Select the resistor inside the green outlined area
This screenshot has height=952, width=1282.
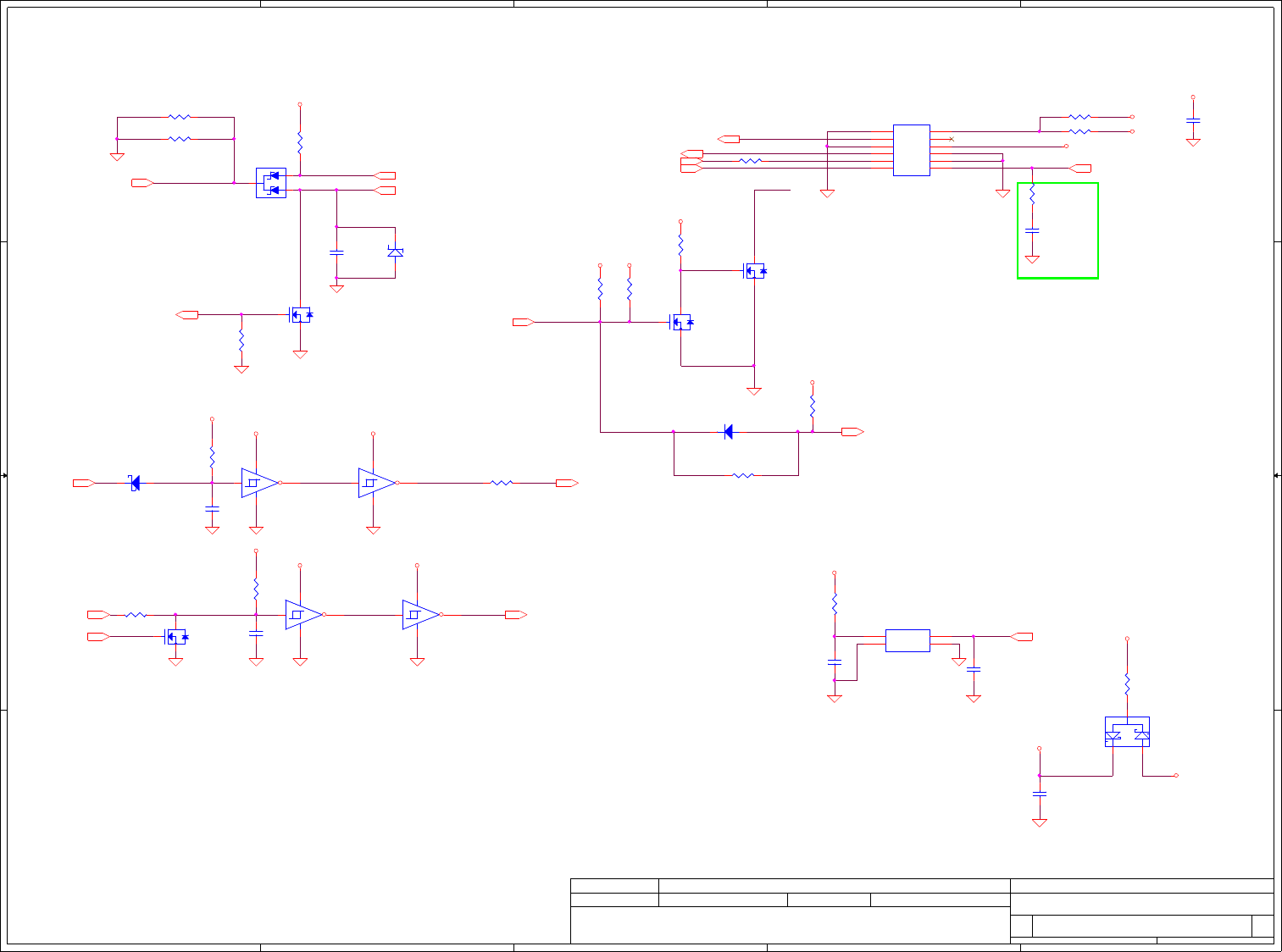click(1032, 195)
